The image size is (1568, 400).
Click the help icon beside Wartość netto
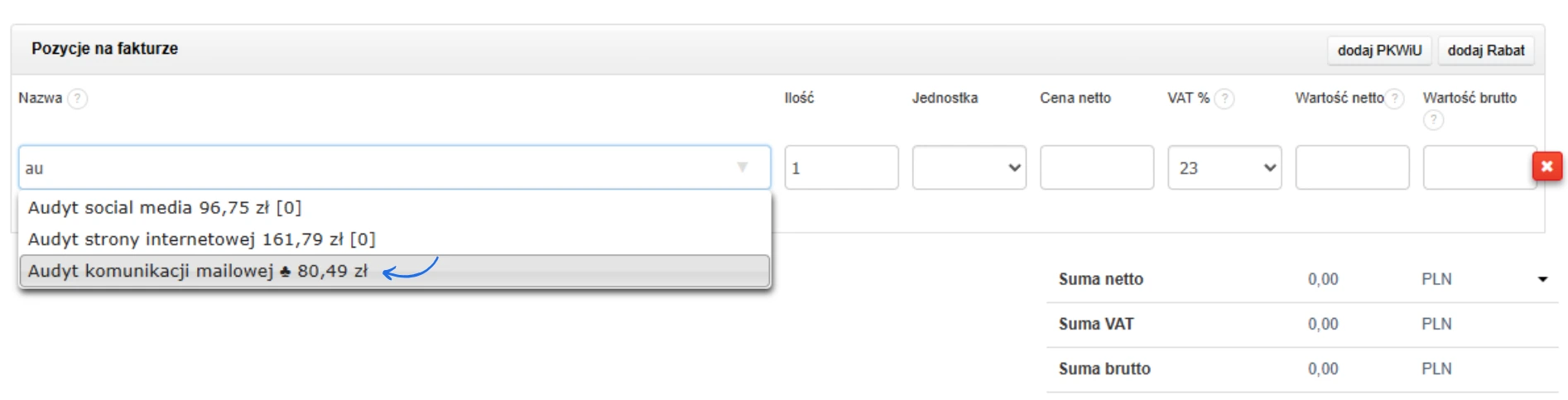(x=1395, y=99)
